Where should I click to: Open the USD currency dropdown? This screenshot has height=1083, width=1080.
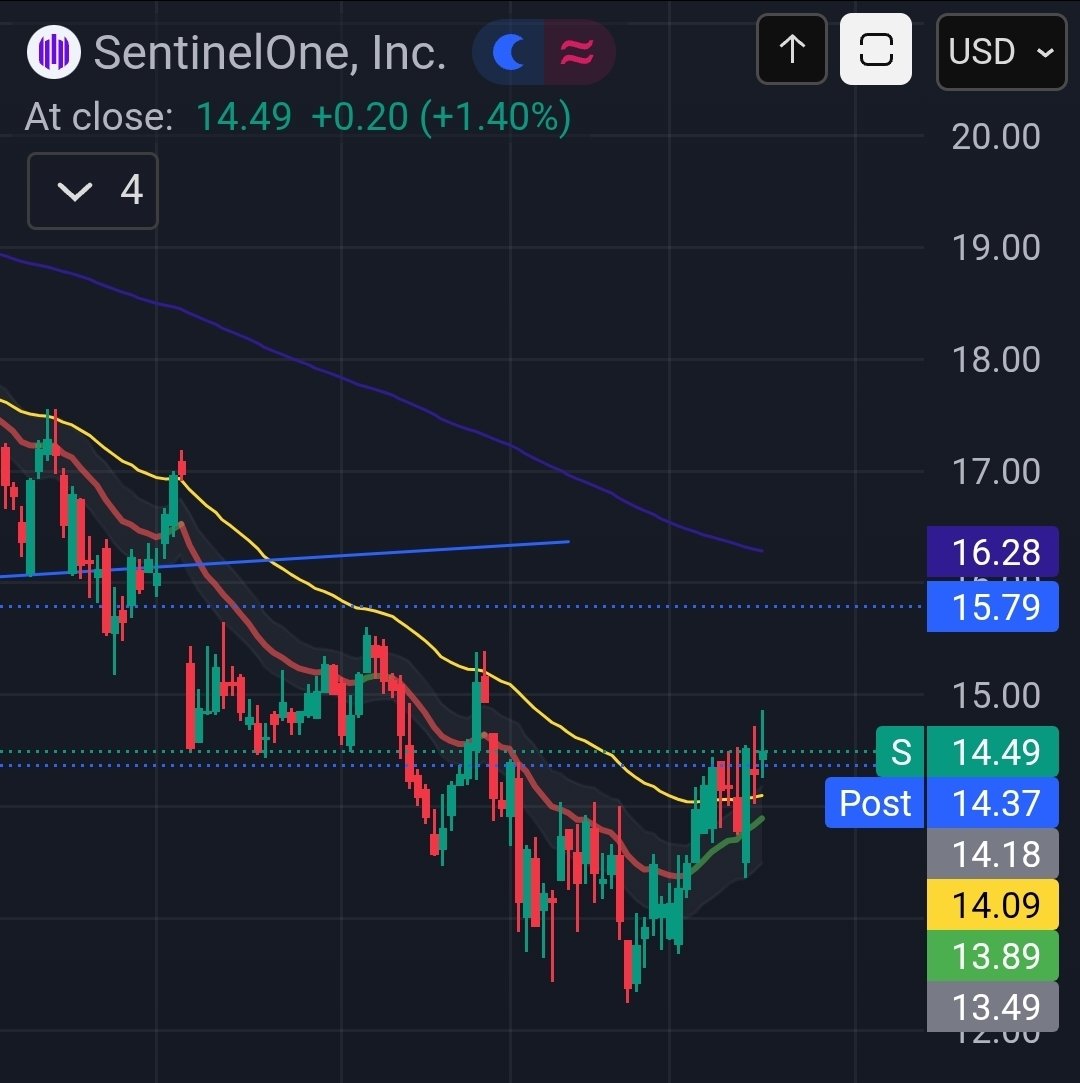coord(1001,52)
